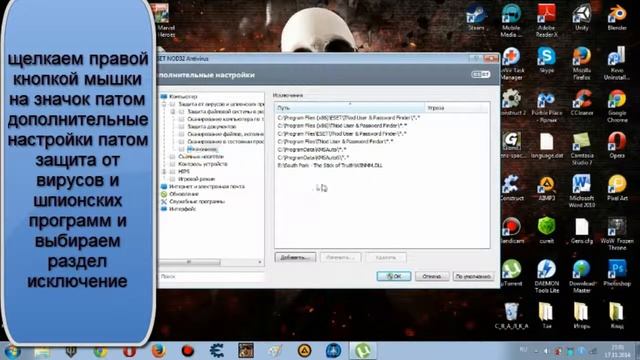Click the volume icon in system tray
The width and height of the screenshot is (640, 360).
point(546,351)
